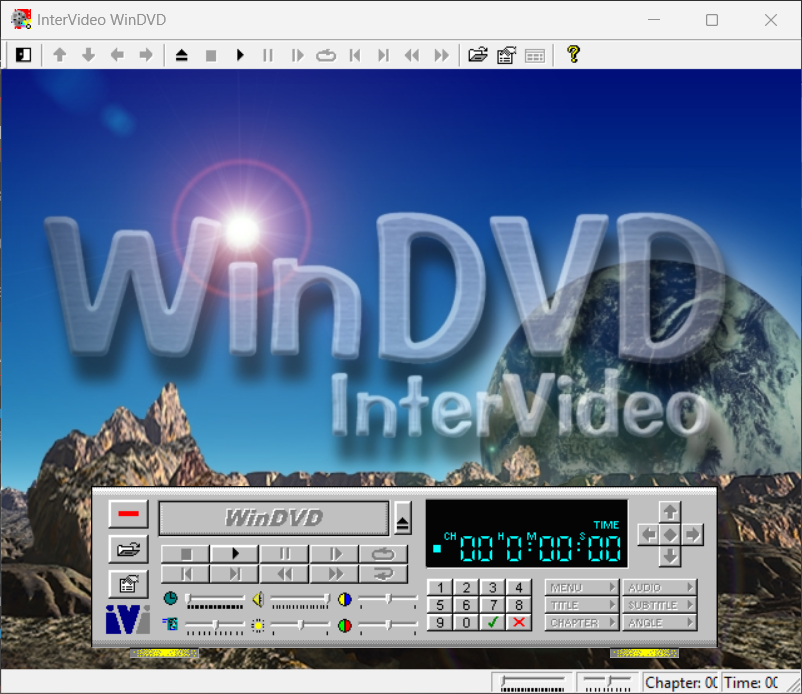Click the folder open button on the control panel
Viewport: 802px width, 694px height.
tap(128, 549)
